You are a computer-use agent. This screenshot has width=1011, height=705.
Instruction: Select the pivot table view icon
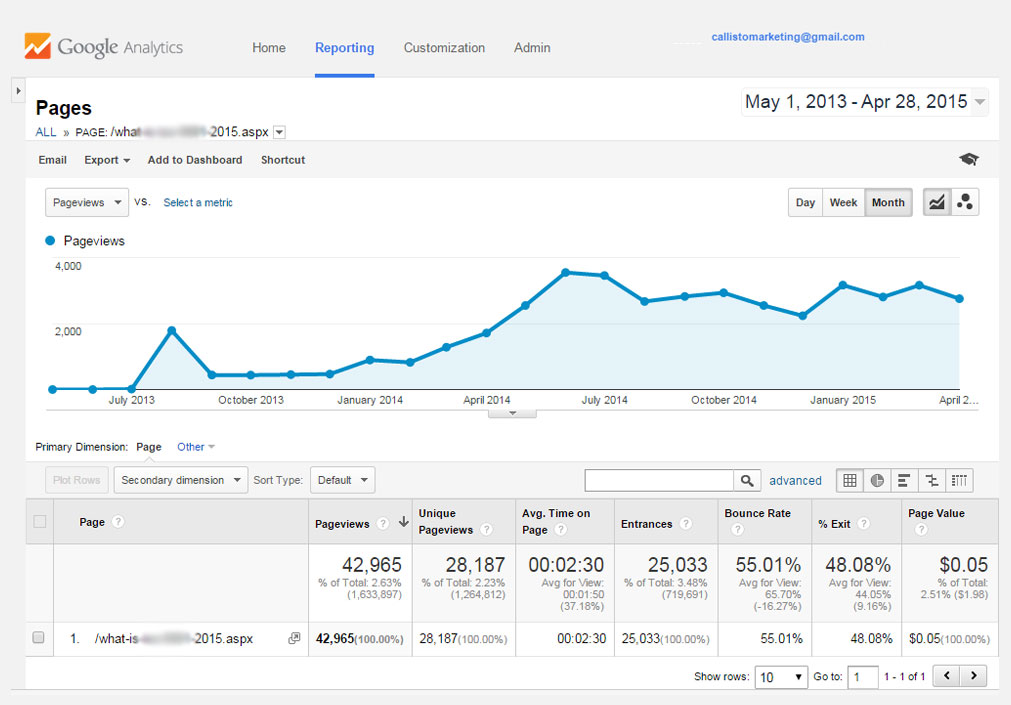tap(959, 481)
